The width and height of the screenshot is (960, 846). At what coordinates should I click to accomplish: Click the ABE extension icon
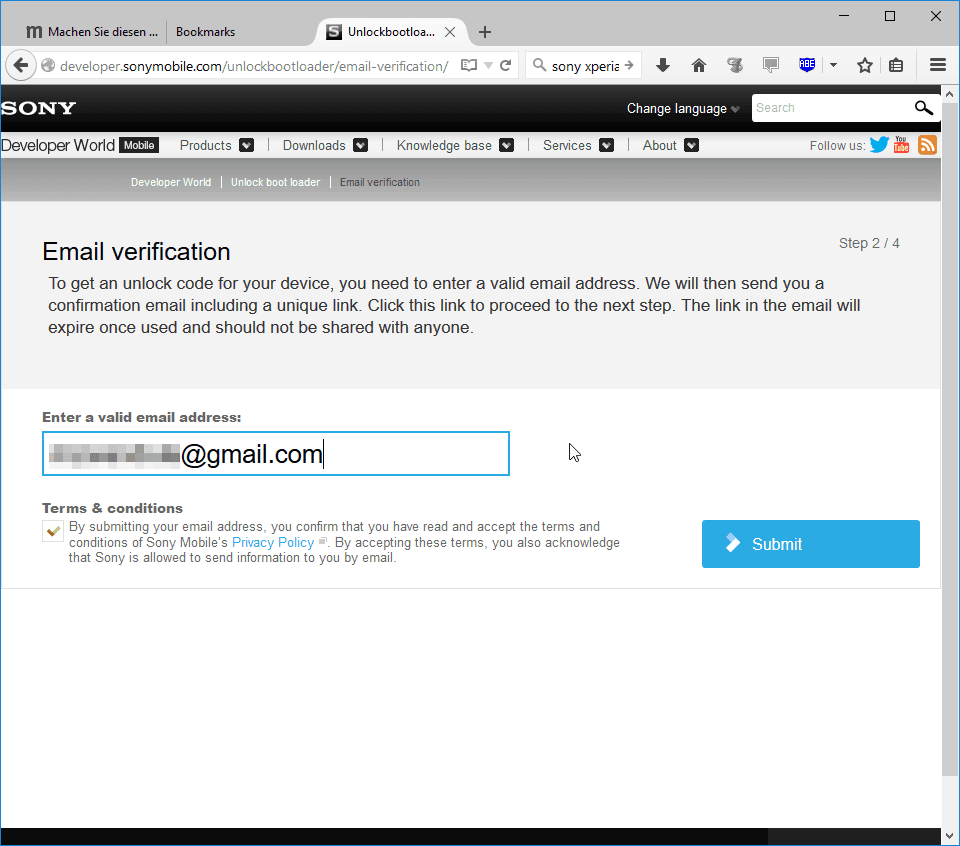807,64
